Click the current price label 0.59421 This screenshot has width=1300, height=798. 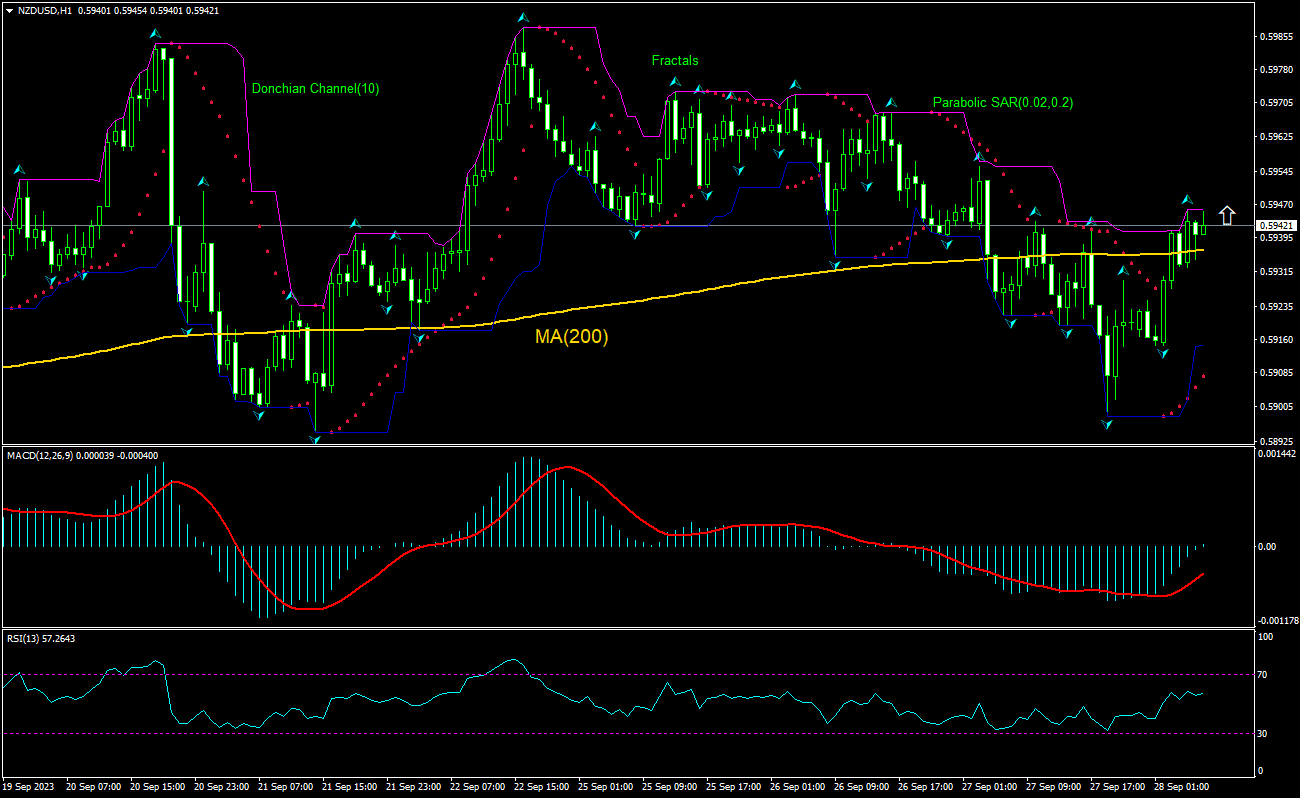tap(1276, 225)
